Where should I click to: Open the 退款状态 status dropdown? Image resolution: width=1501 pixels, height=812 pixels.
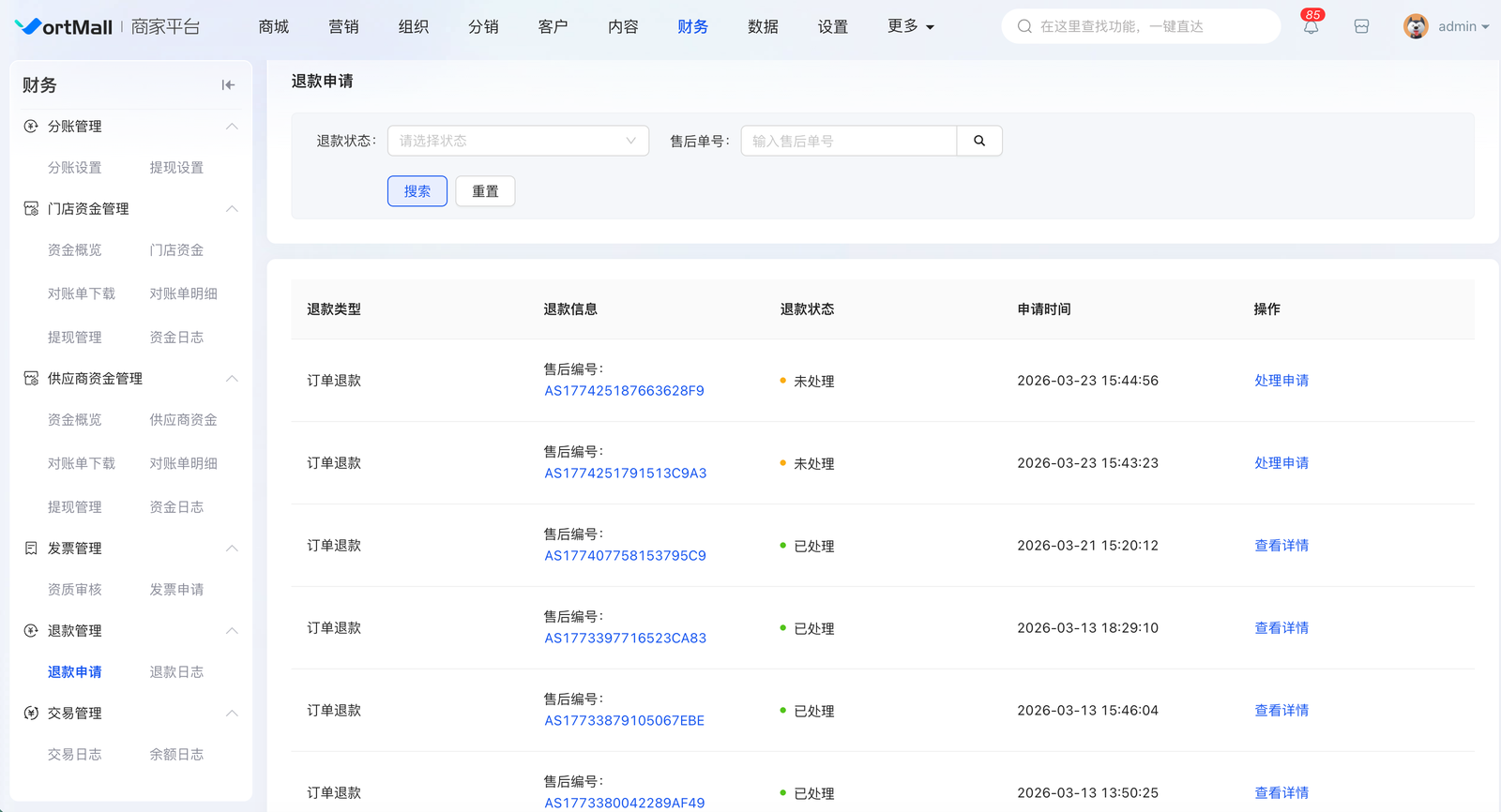click(518, 141)
